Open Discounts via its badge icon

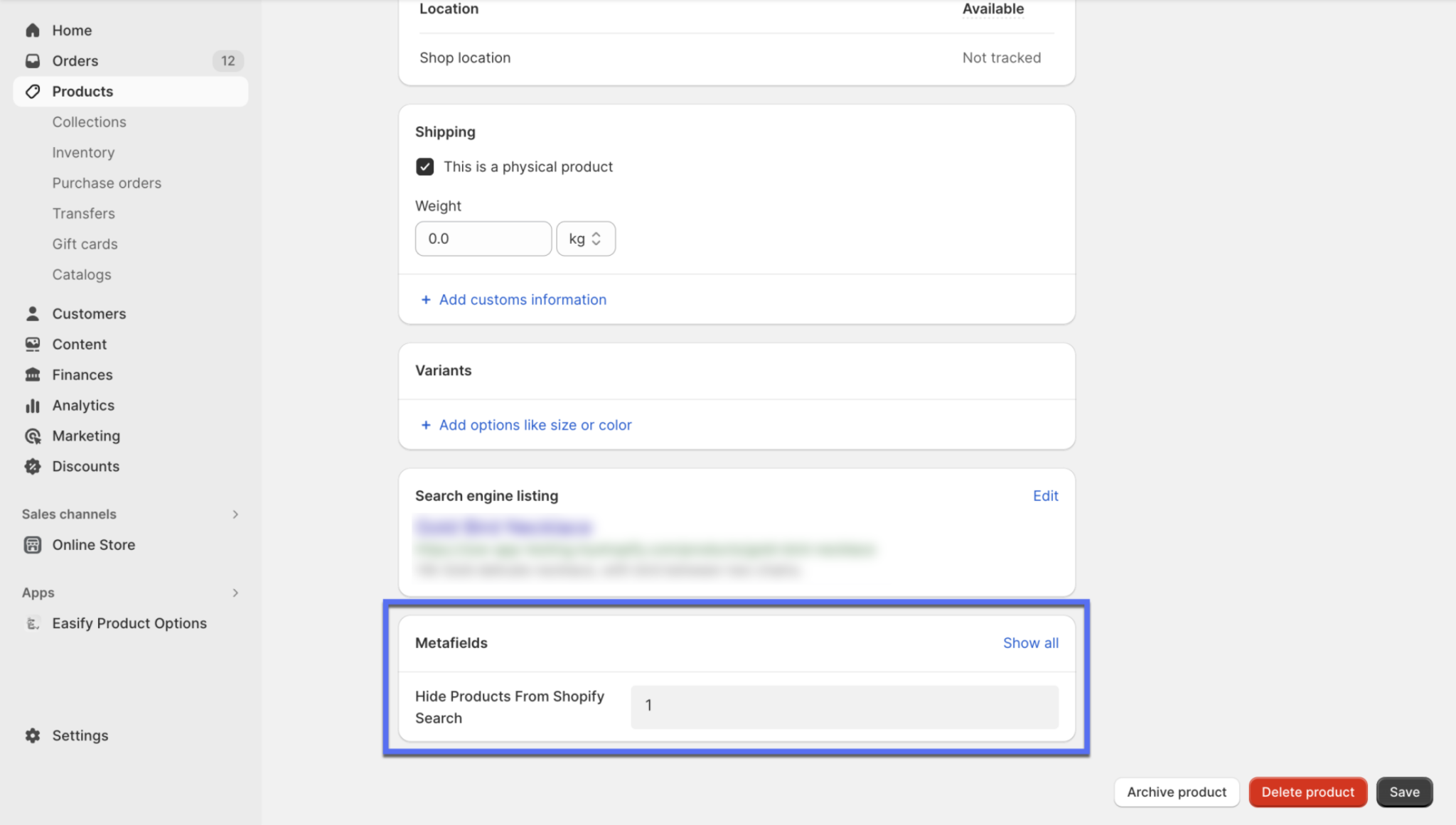click(x=33, y=466)
